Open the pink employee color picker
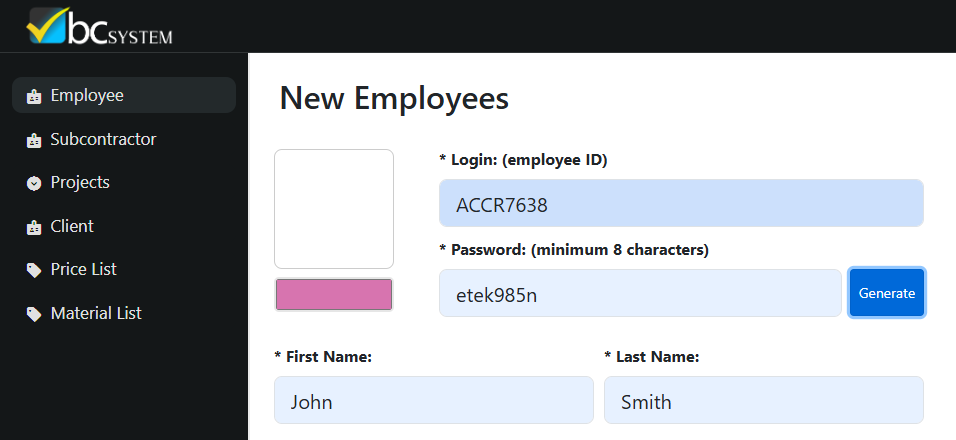The height and width of the screenshot is (440, 956). (x=334, y=295)
